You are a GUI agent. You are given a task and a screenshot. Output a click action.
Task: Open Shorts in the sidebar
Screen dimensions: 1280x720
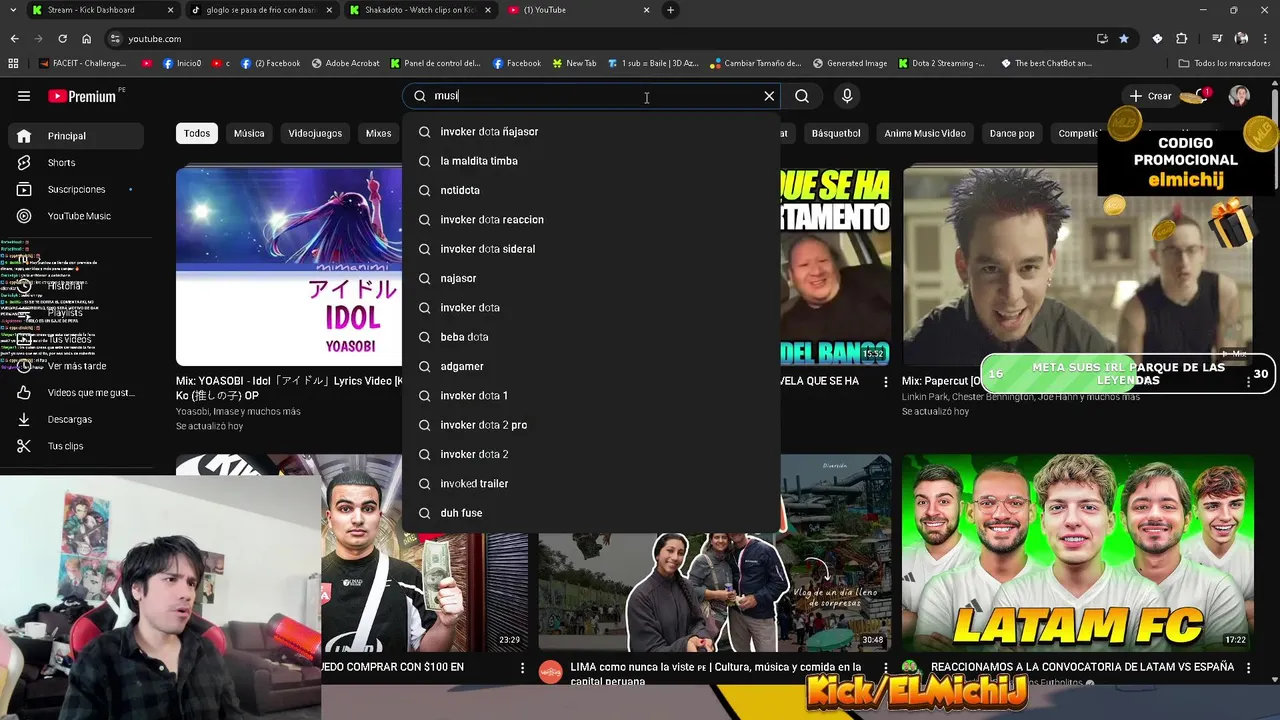click(76, 162)
